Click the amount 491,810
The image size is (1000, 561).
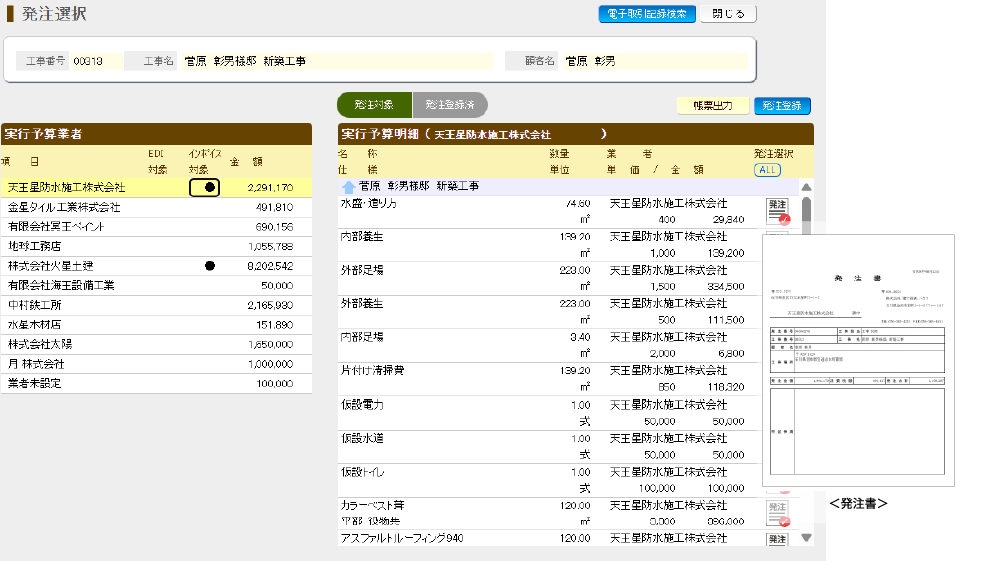(274, 207)
